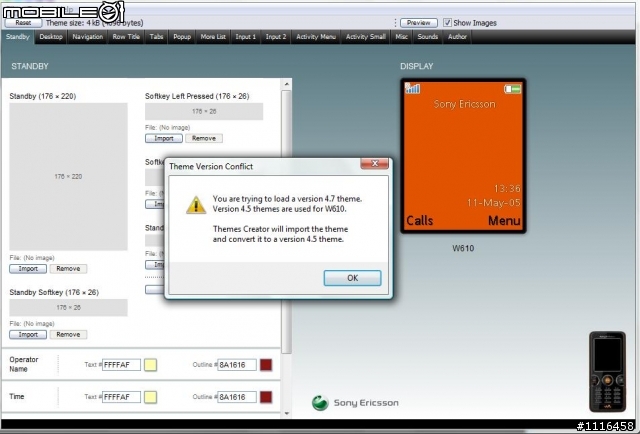Open the Navigation tab
This screenshot has width=640, height=434.
(88, 37)
